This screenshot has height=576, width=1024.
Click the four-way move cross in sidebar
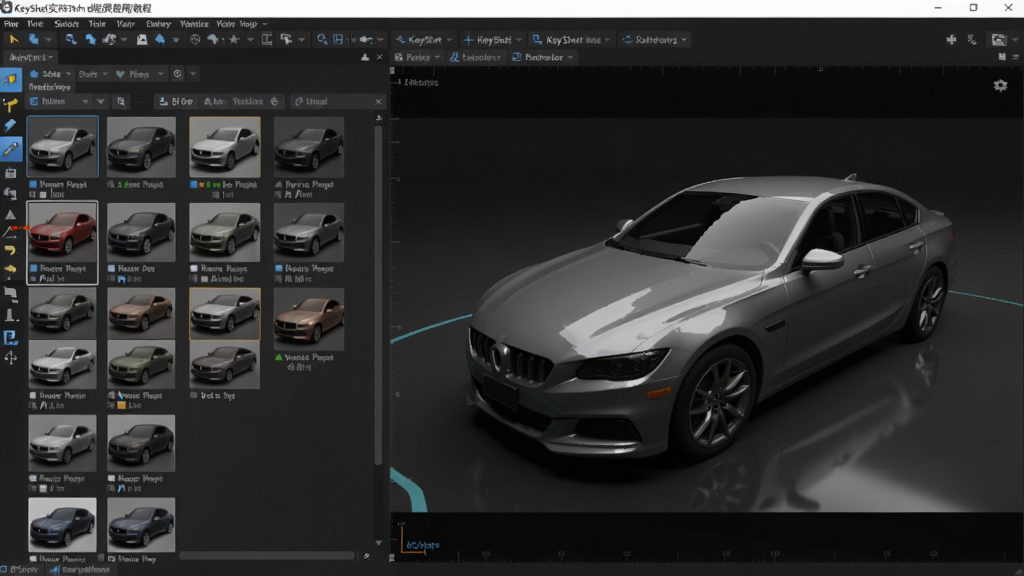tap(10, 358)
